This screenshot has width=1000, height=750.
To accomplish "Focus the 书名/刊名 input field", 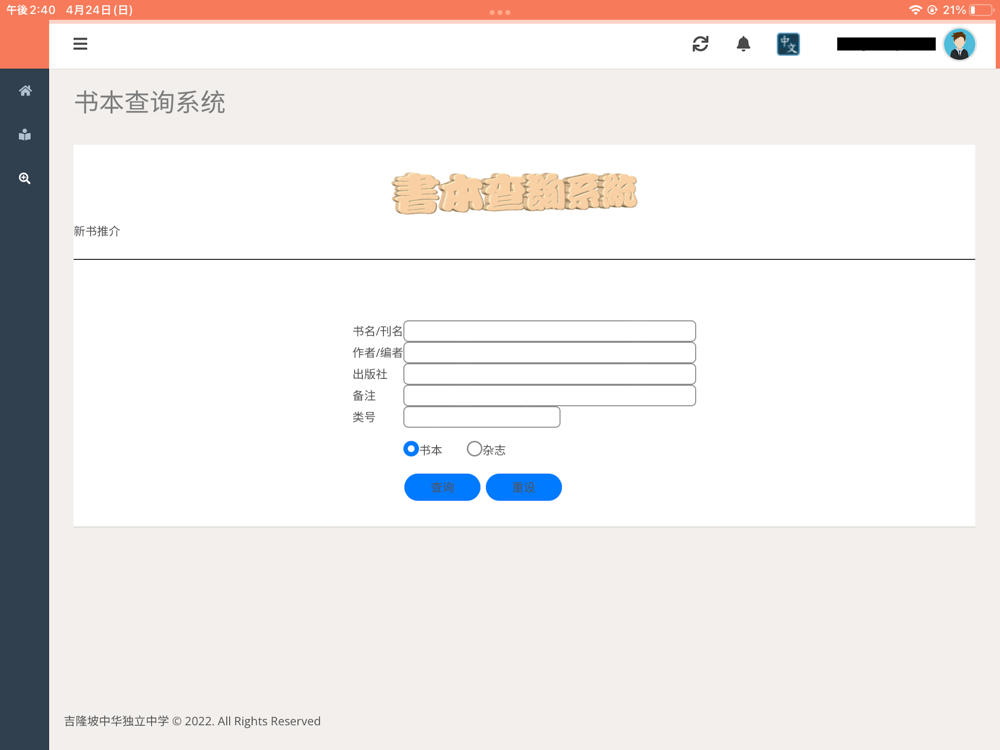I will click(550, 331).
